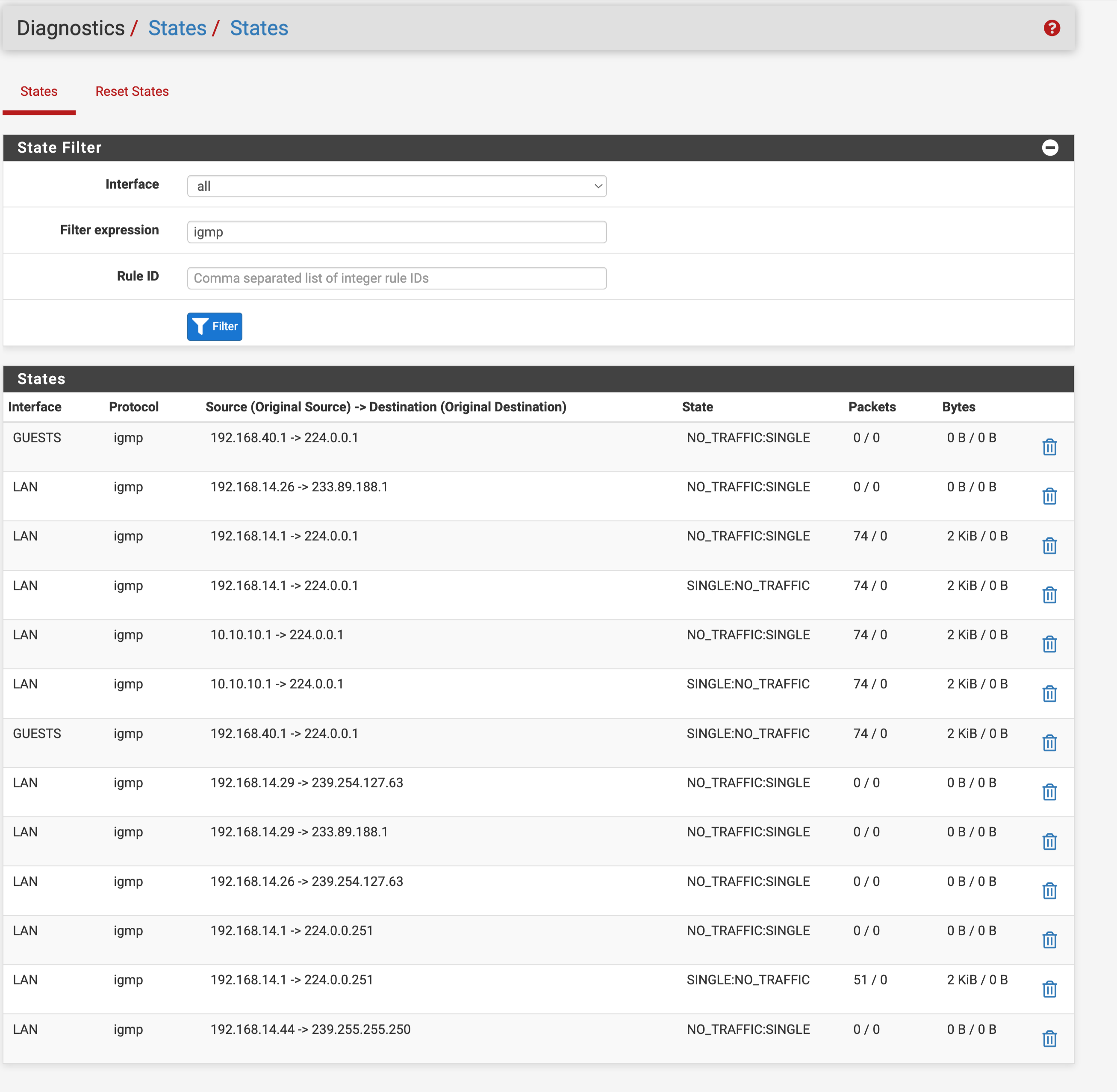The width and height of the screenshot is (1117, 1092).
Task: Switch to the Reset States tab
Action: coord(132,92)
